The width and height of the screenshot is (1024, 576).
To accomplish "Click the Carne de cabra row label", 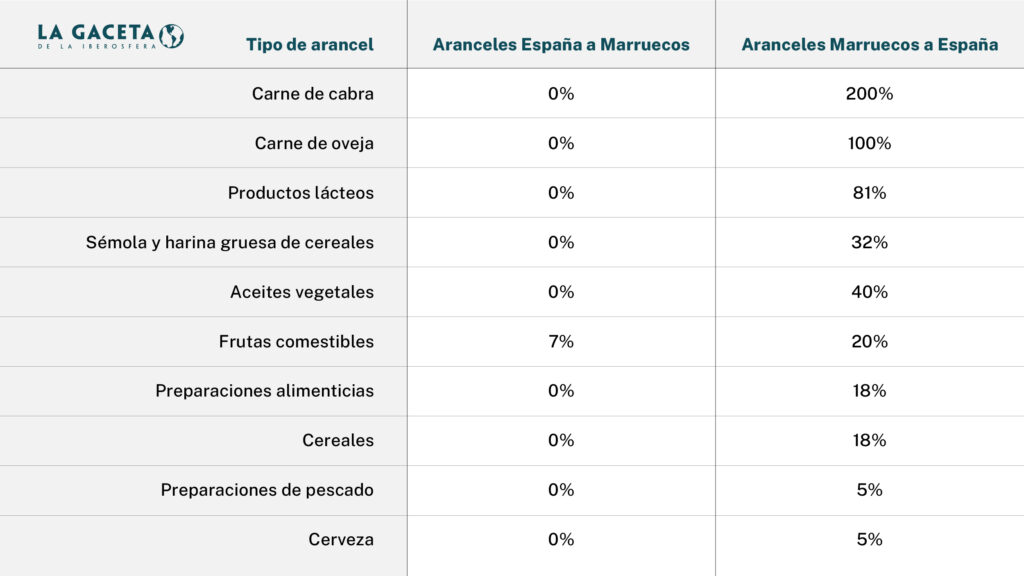I will pos(313,93).
